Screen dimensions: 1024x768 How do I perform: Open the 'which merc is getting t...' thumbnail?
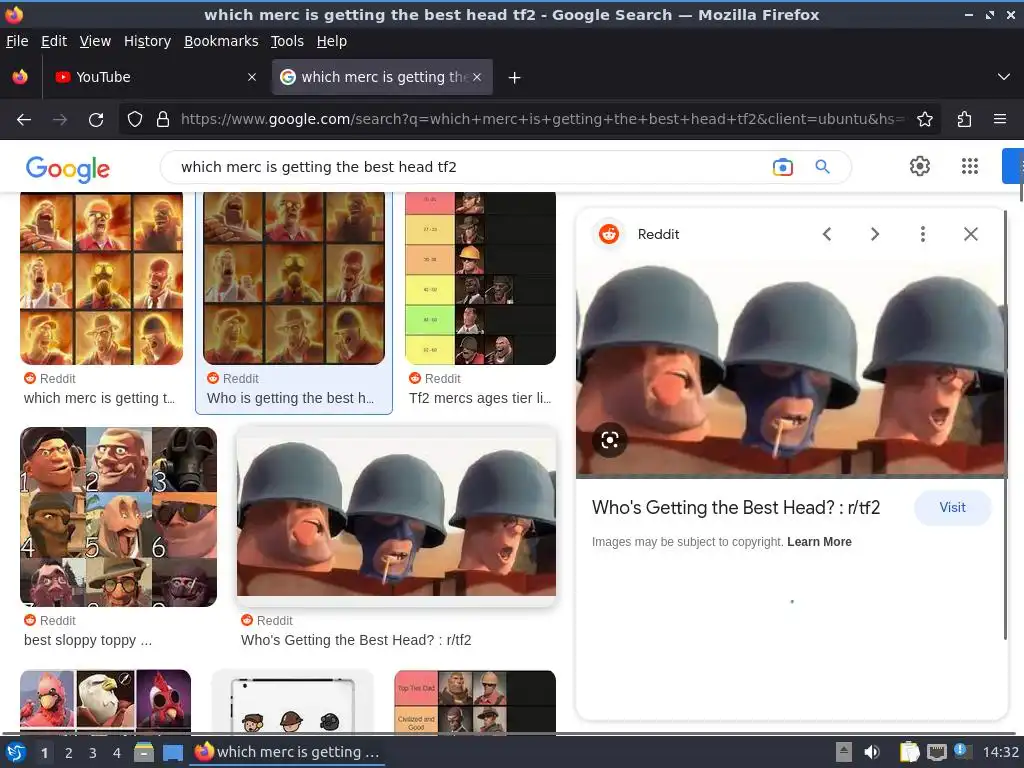point(102,278)
